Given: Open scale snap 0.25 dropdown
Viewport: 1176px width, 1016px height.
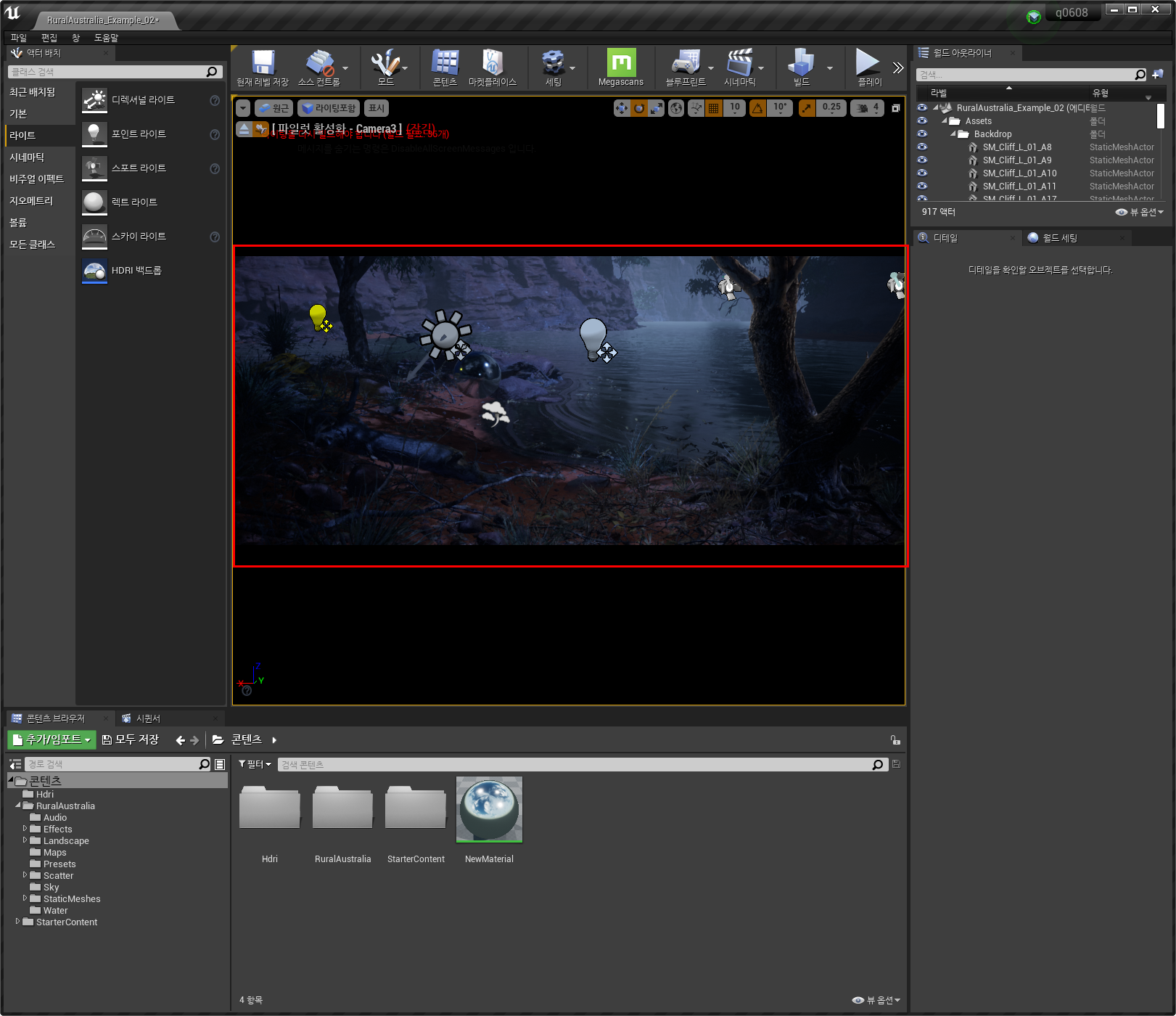Looking at the screenshot, I should click(x=831, y=108).
